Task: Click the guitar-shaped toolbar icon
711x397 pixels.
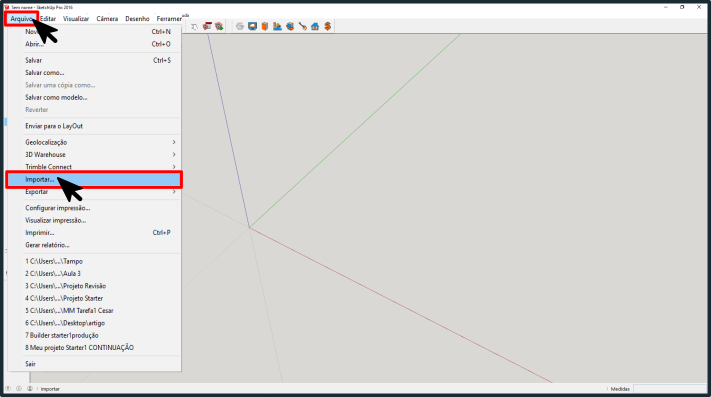Action: pyautogui.click(x=302, y=26)
